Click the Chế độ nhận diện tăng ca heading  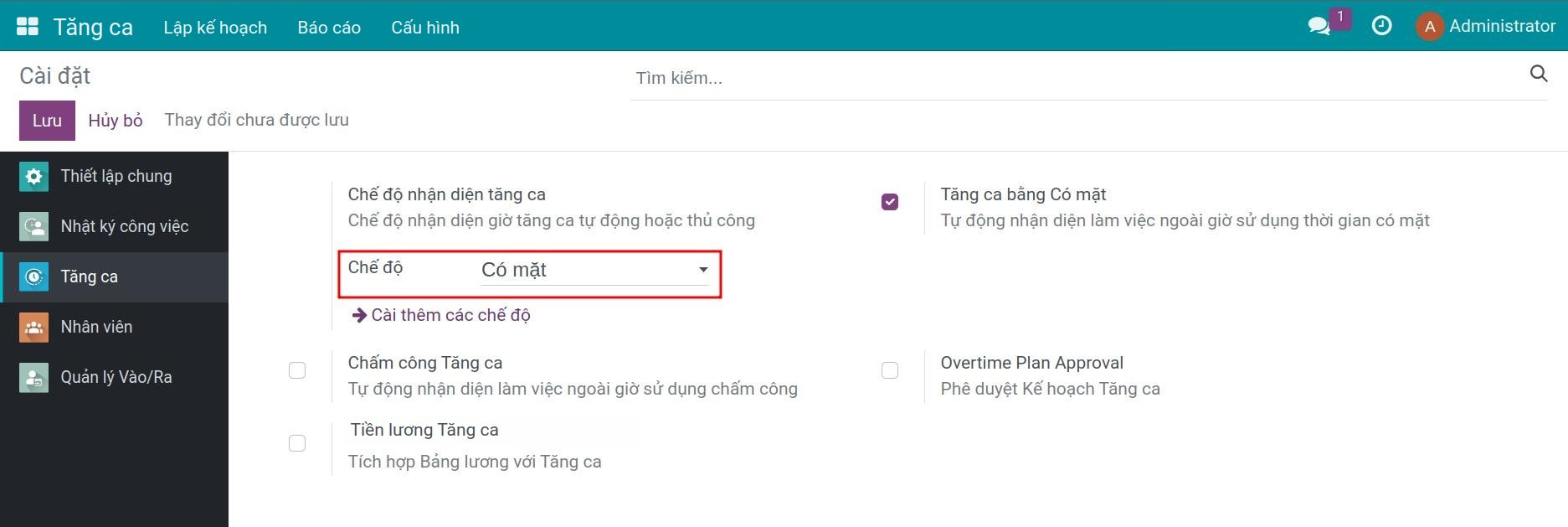point(446,194)
